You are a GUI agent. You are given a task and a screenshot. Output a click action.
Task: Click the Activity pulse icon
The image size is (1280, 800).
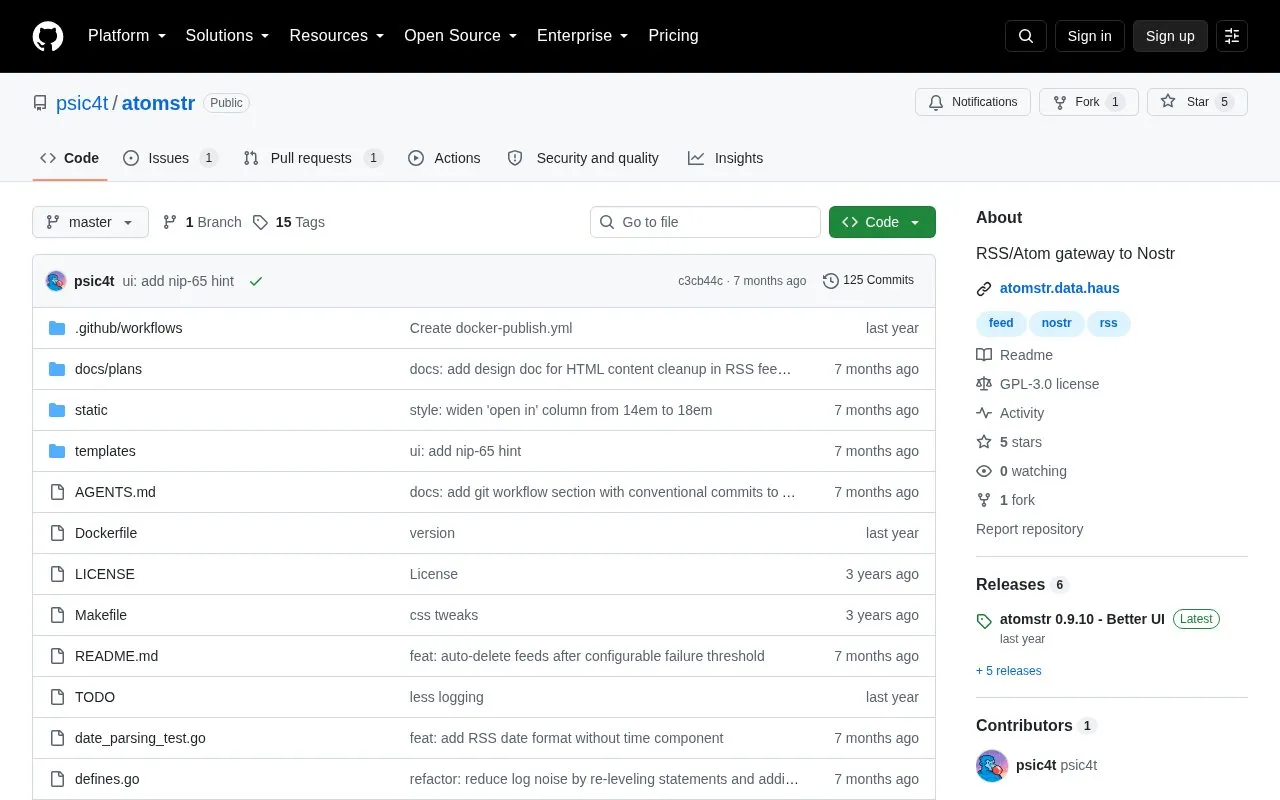[984, 413]
